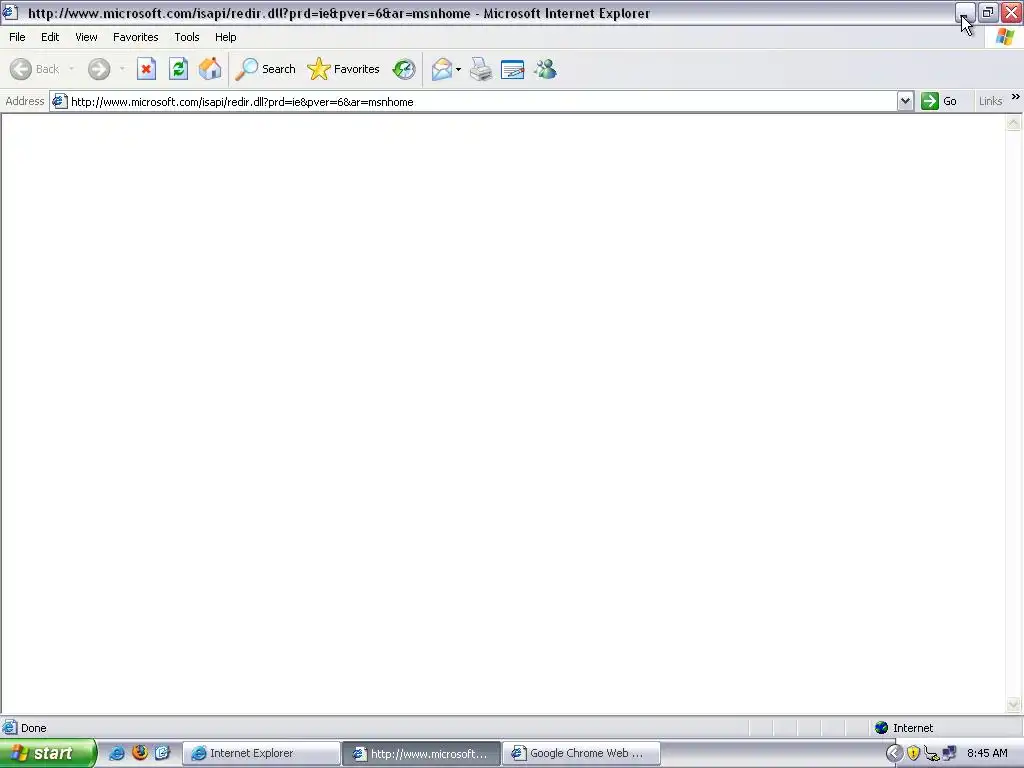Go to home page via house icon
Screen dimensions: 1024x768
pos(210,69)
